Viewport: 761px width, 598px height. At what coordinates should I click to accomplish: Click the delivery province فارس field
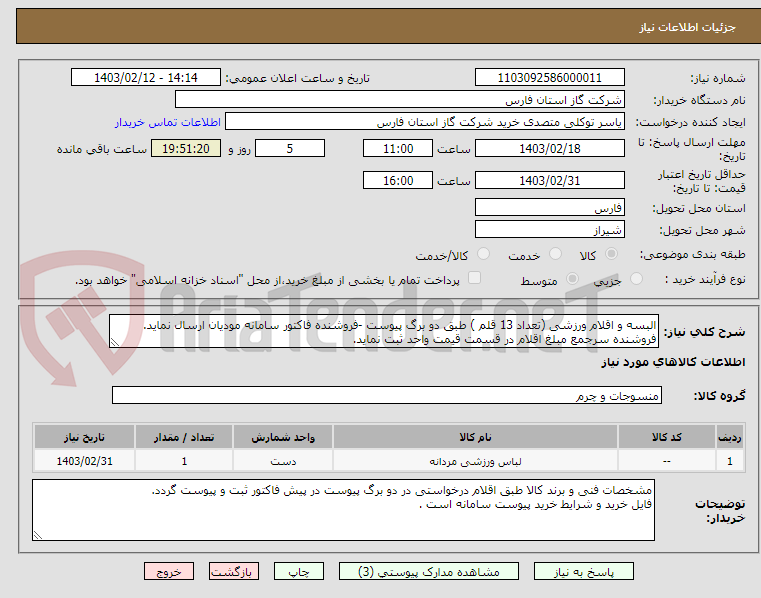(x=549, y=208)
